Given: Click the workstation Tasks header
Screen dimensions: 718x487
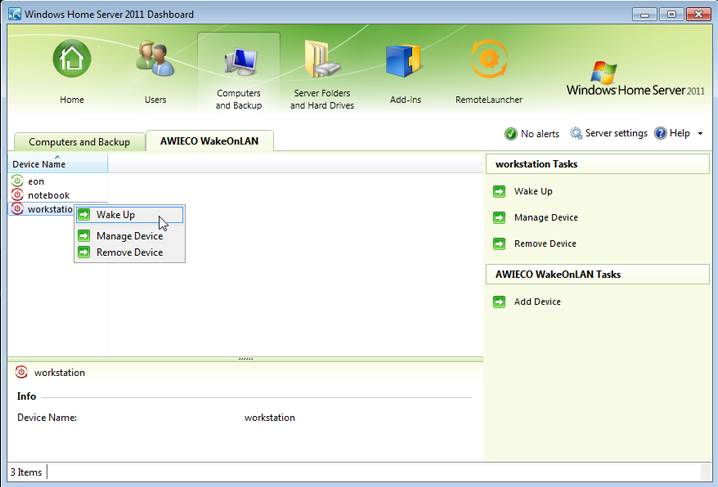Looking at the screenshot, I should point(598,164).
